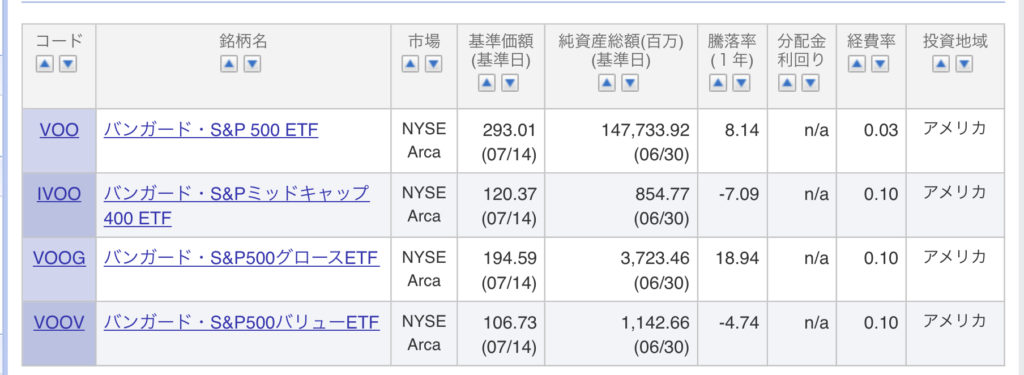This screenshot has height=375, width=1024.
Task: Open the VOO ticker code link
Action: [x=59, y=130]
